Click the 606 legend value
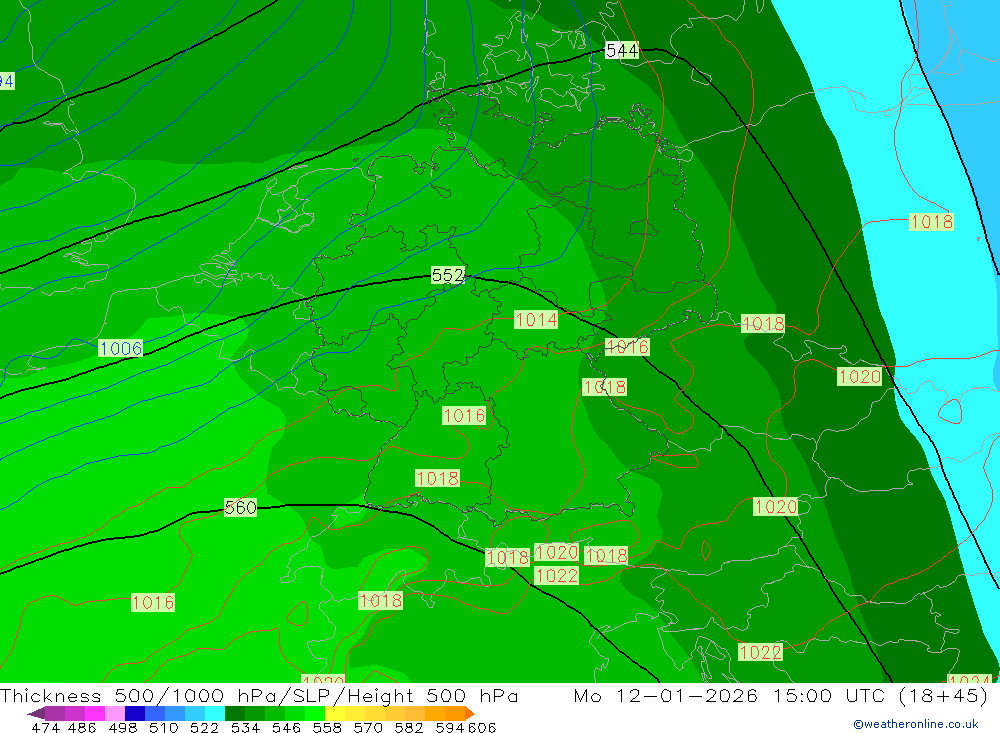 tap(482, 727)
